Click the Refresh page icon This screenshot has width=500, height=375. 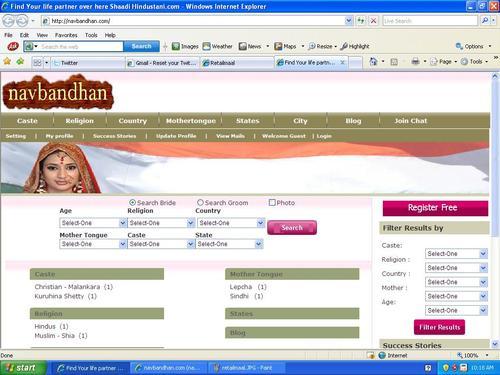click(361, 21)
